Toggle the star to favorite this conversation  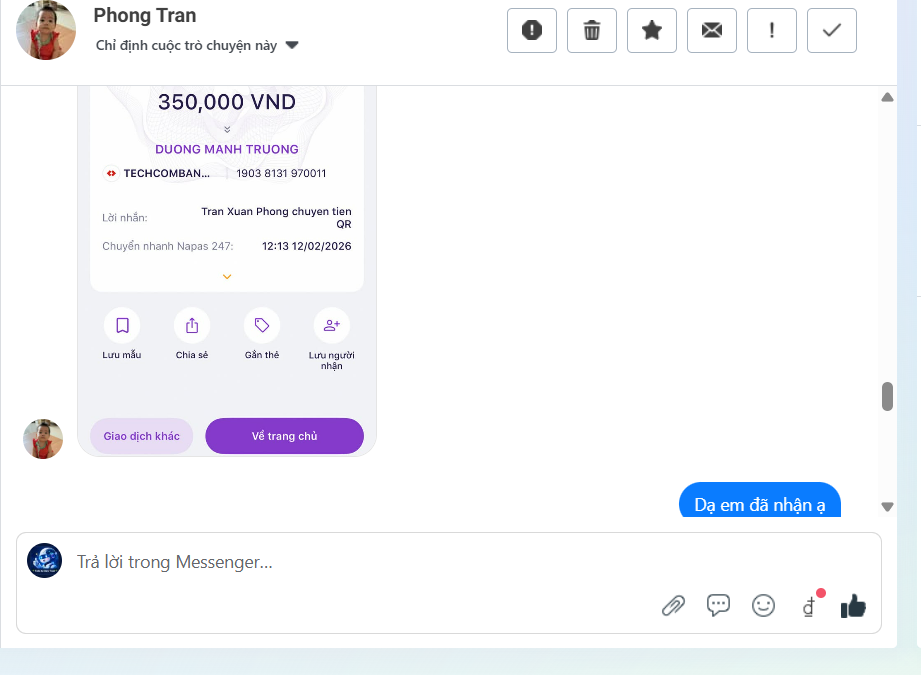(x=651, y=30)
